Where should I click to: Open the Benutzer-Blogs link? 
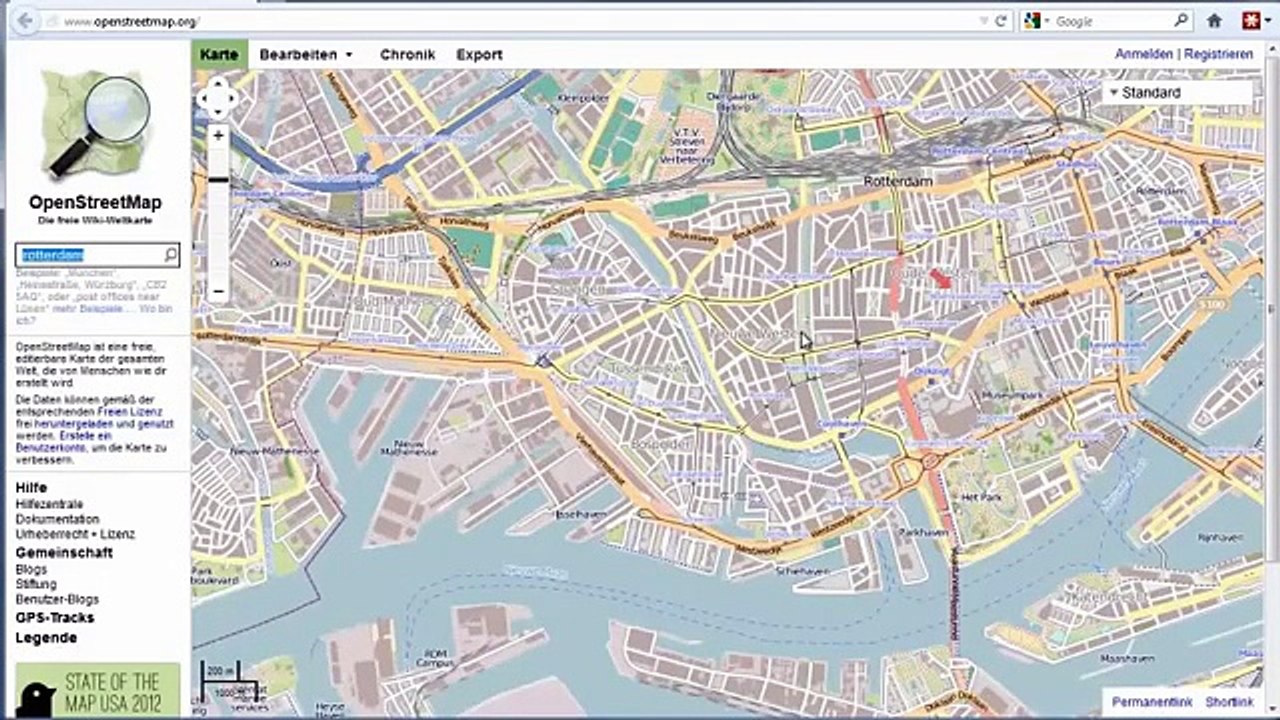(x=57, y=599)
